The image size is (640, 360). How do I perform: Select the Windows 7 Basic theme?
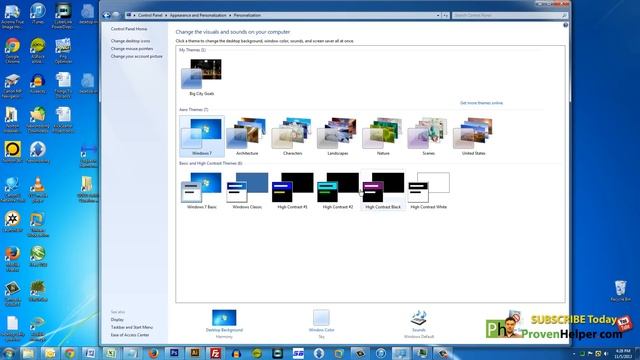(202, 190)
